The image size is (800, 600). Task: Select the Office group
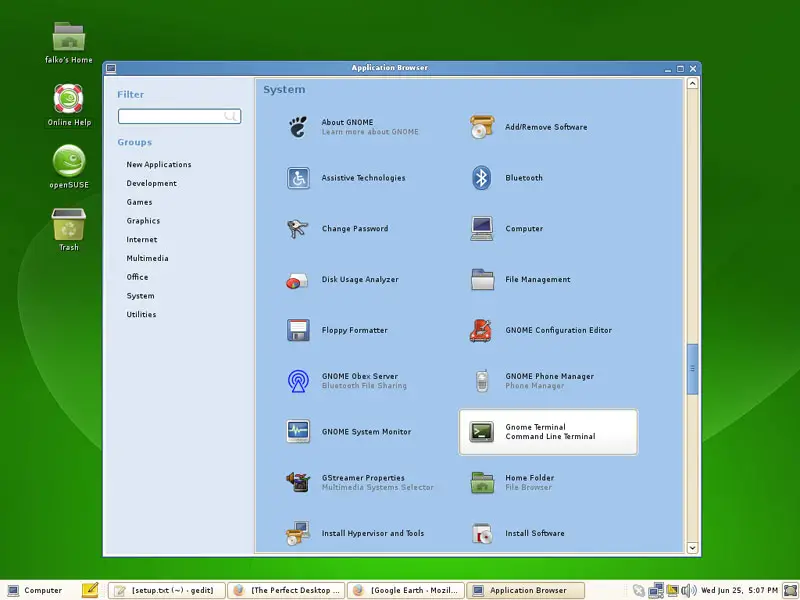(x=137, y=277)
